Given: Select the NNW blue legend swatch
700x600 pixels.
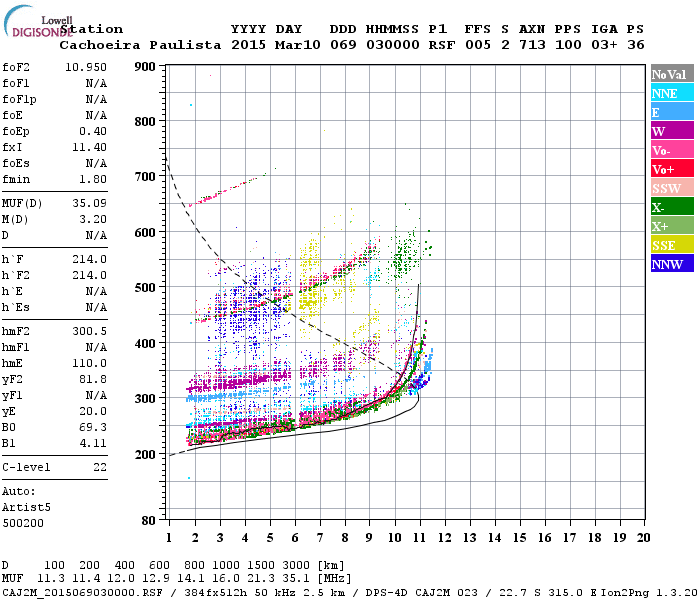Looking at the screenshot, I should (x=672, y=264).
